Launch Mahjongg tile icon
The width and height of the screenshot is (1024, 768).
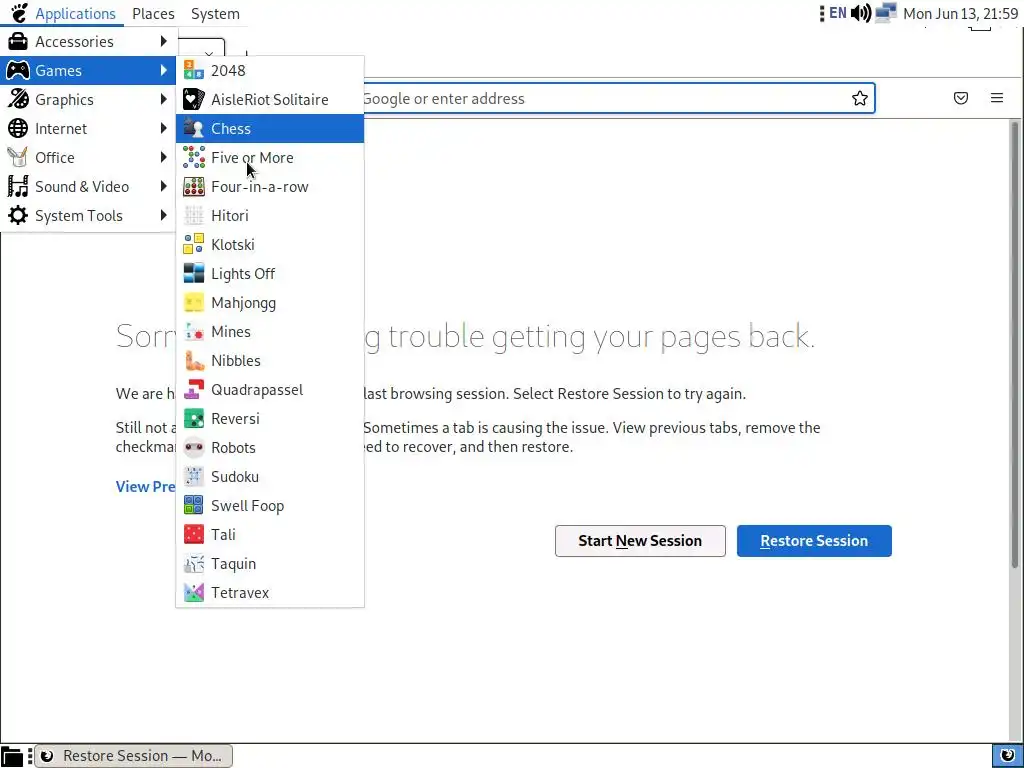coord(193,302)
